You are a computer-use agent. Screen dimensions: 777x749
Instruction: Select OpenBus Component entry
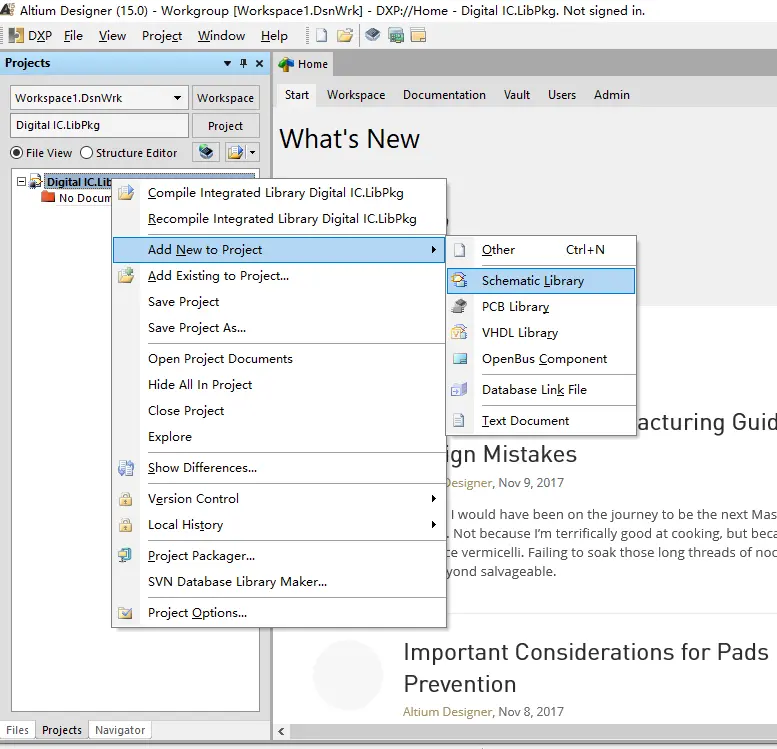click(544, 359)
